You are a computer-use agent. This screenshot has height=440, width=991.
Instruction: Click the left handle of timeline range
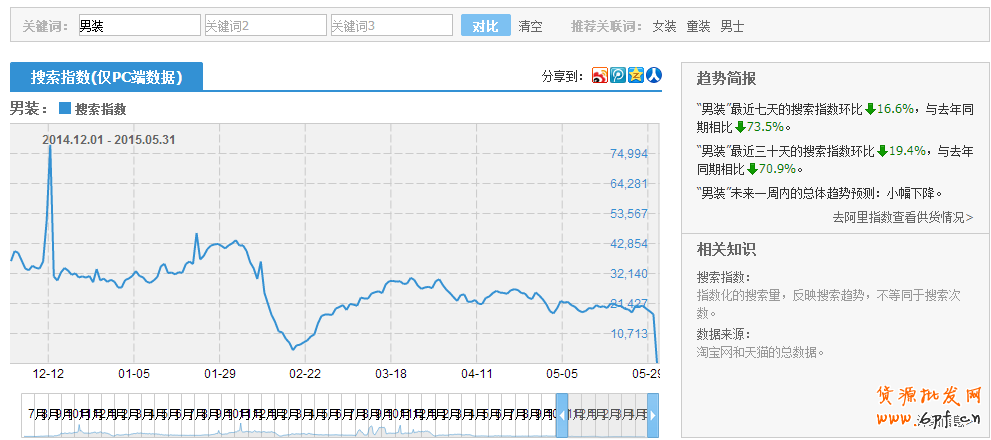[562, 415]
